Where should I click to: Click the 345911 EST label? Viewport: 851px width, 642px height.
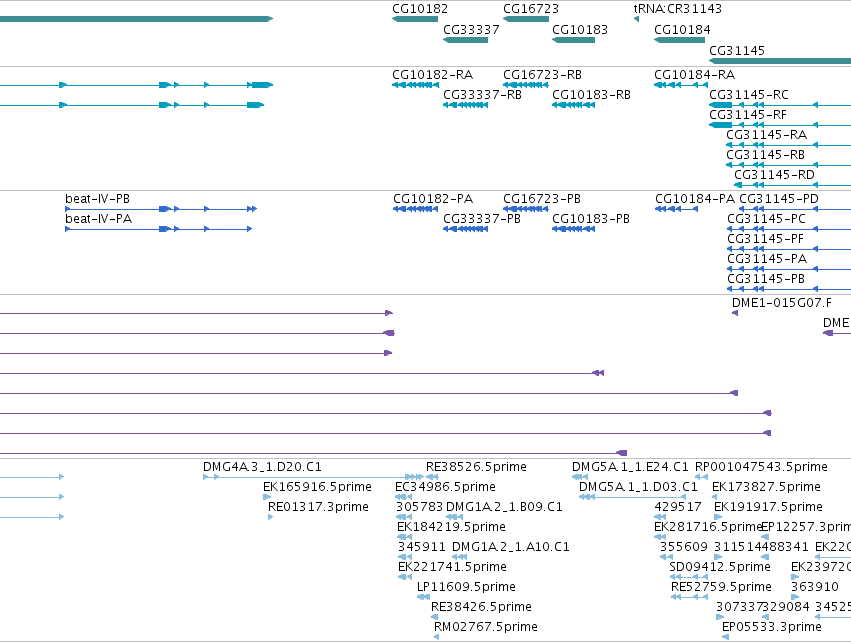pyautogui.click(x=421, y=548)
